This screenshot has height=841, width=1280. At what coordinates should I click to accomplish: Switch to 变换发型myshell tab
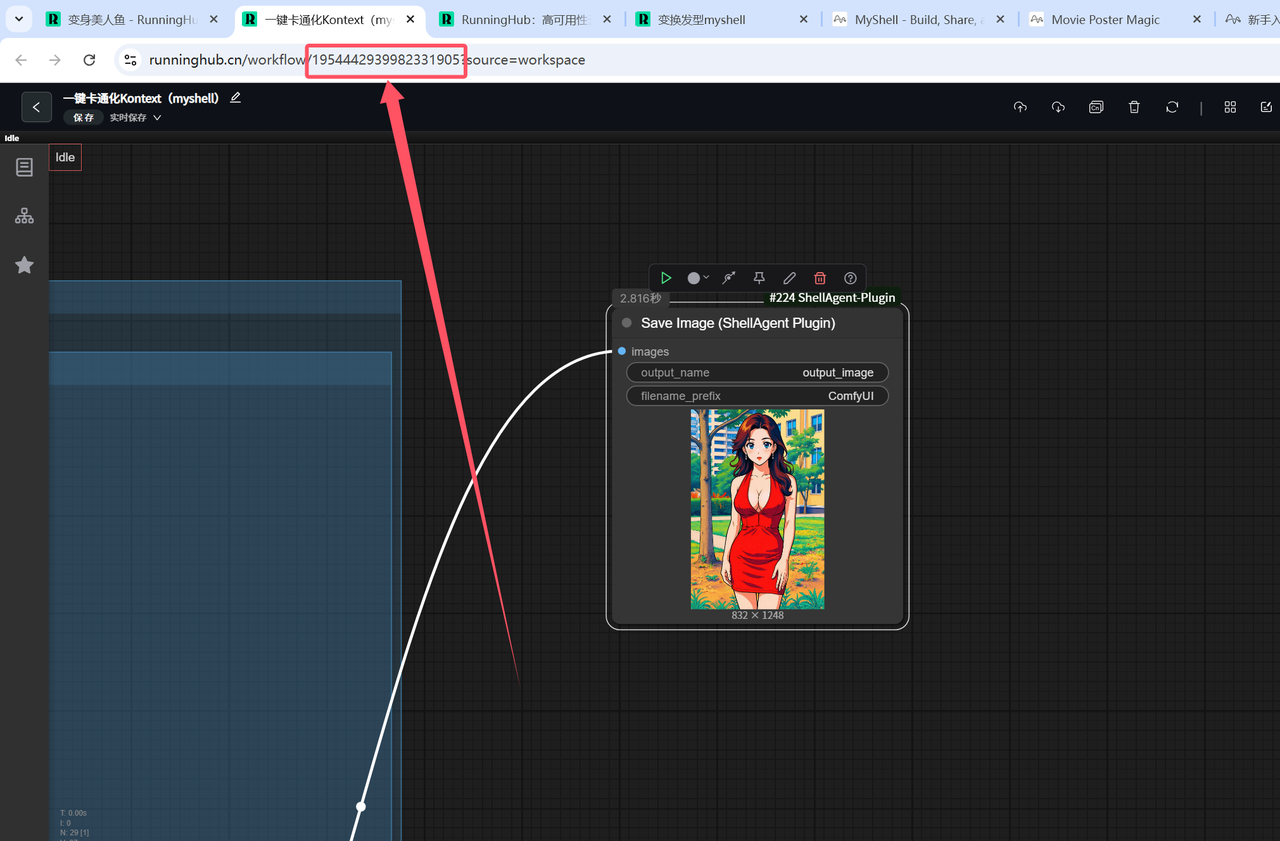click(x=722, y=19)
